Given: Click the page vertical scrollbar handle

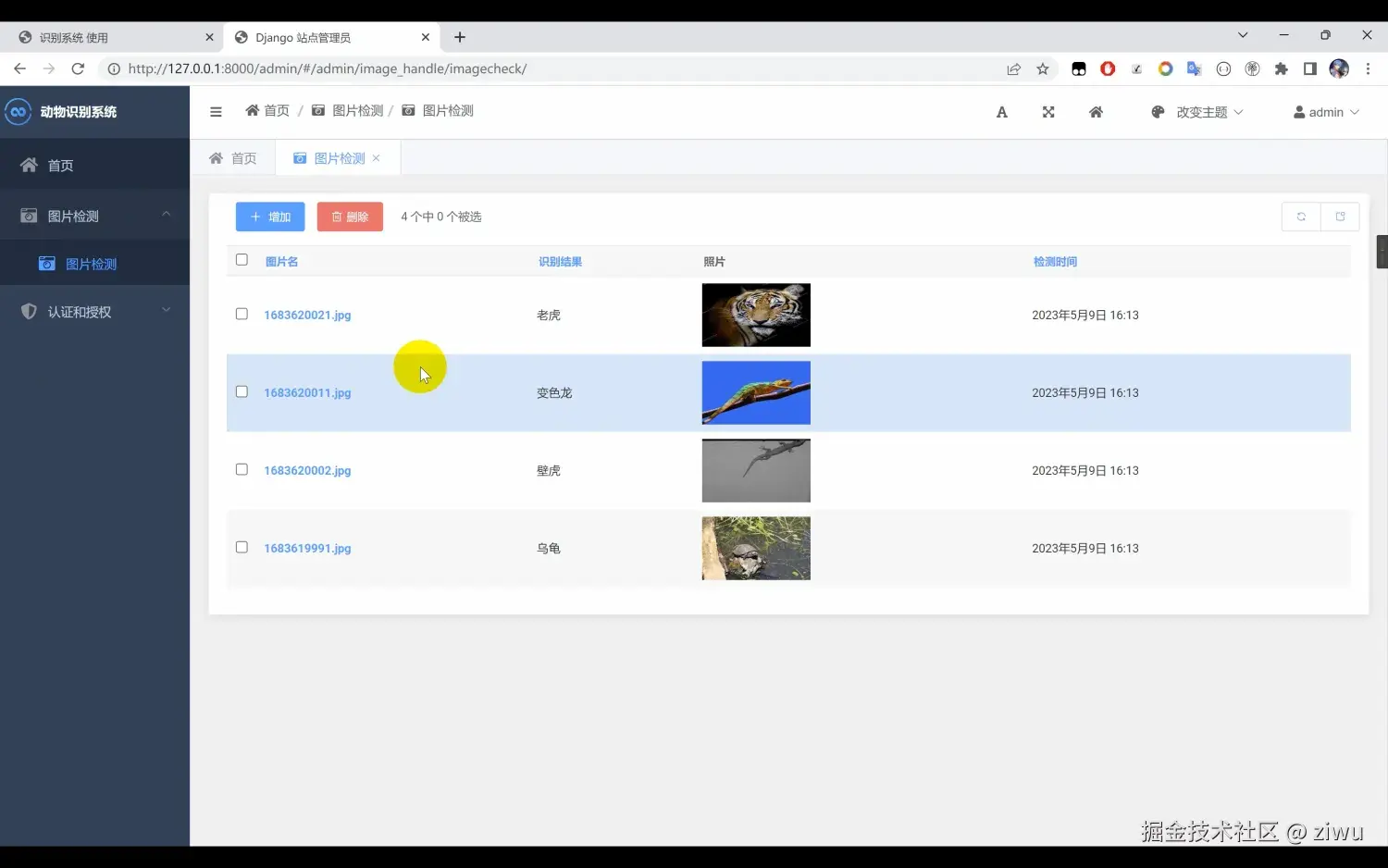Looking at the screenshot, I should coord(1382,252).
